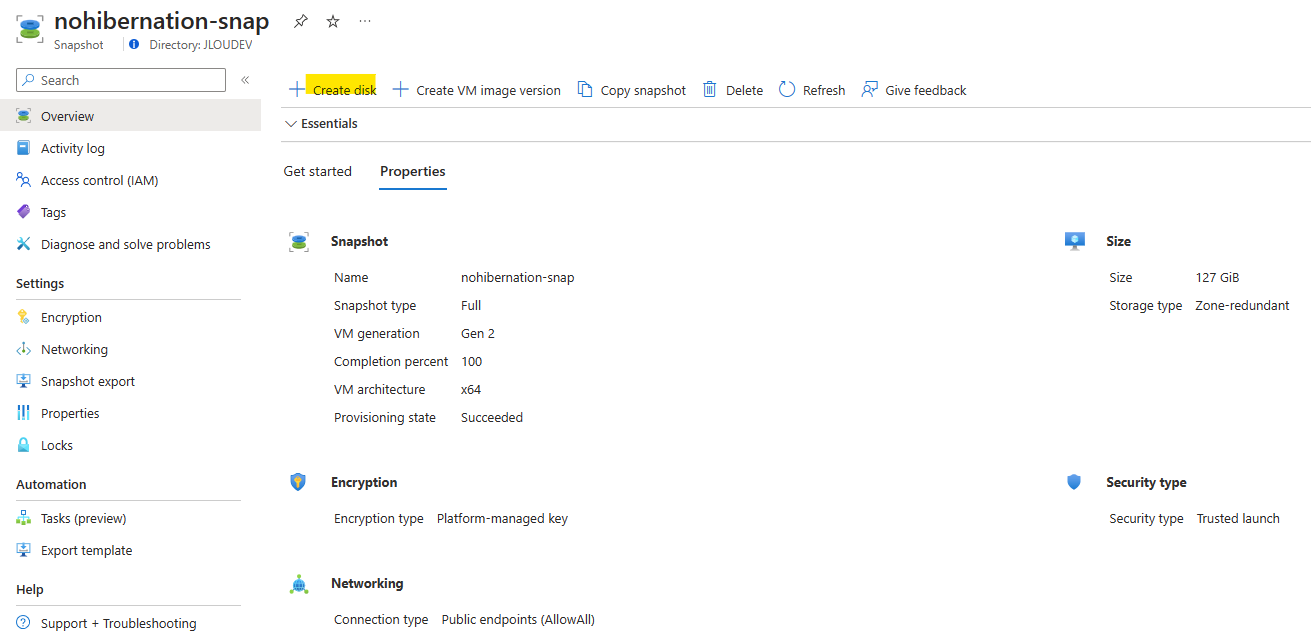Click the Export template icon

(24, 550)
